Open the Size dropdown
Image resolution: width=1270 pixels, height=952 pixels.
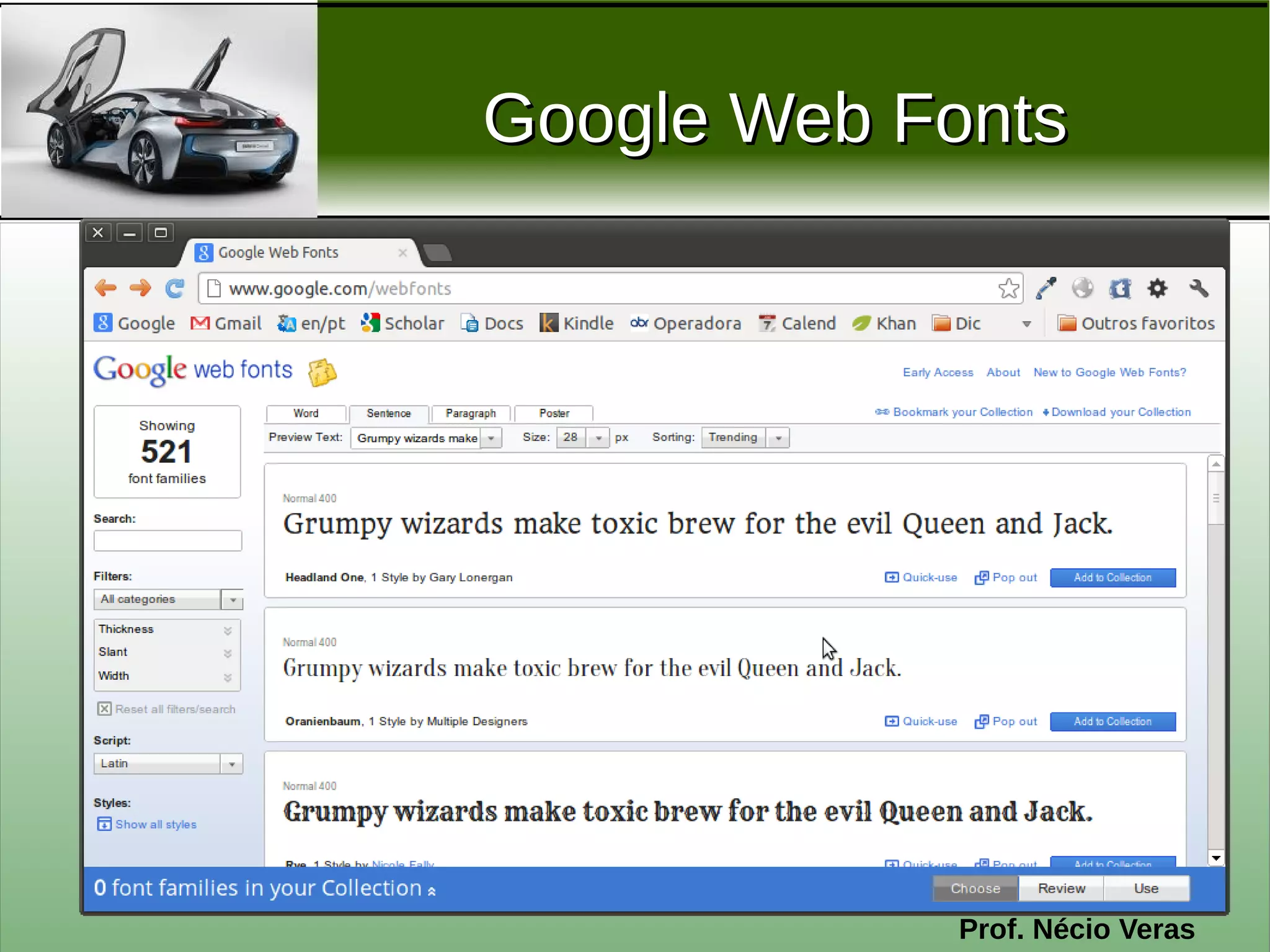click(x=598, y=438)
